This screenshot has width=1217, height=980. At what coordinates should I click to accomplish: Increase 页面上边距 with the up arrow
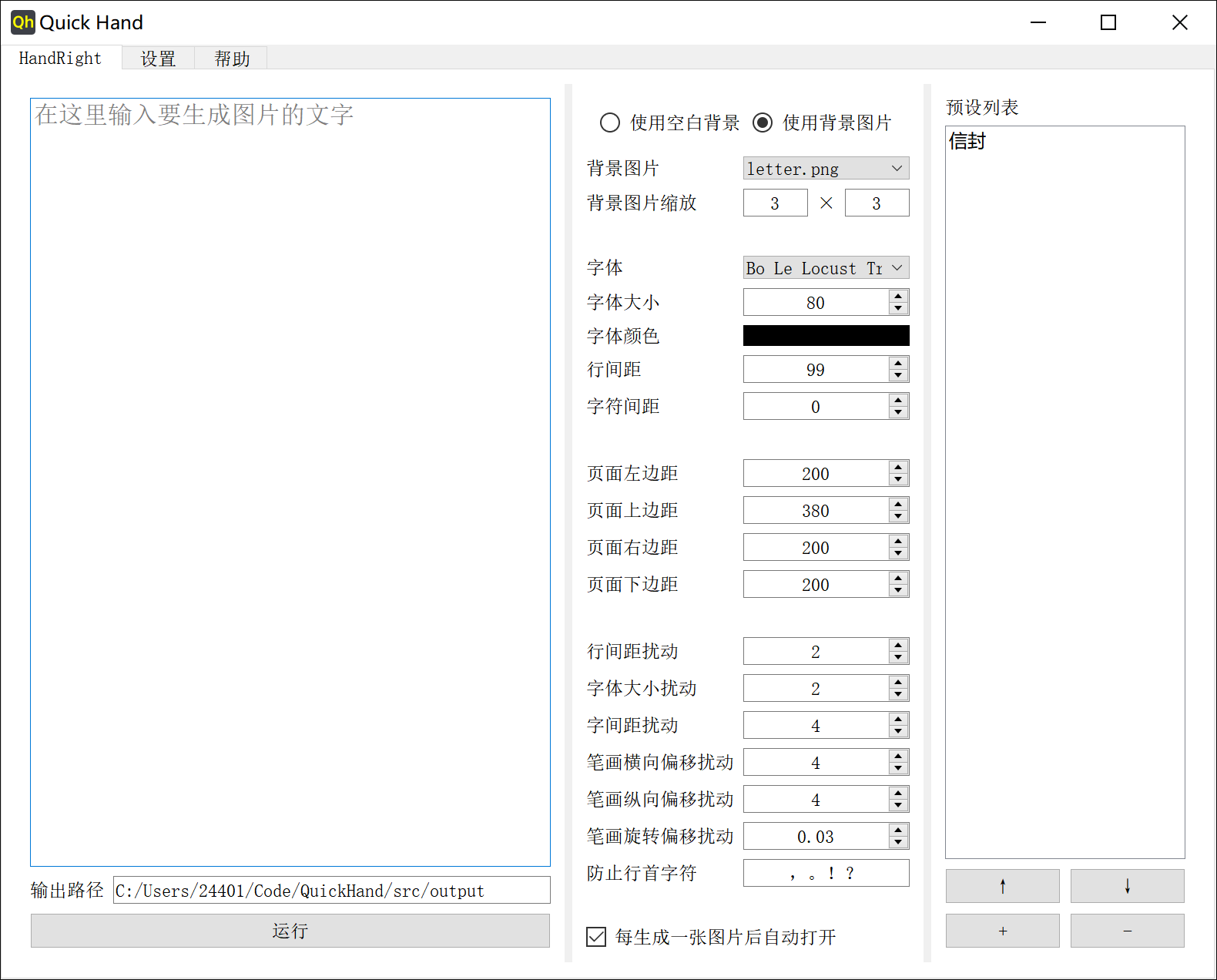coord(899,504)
